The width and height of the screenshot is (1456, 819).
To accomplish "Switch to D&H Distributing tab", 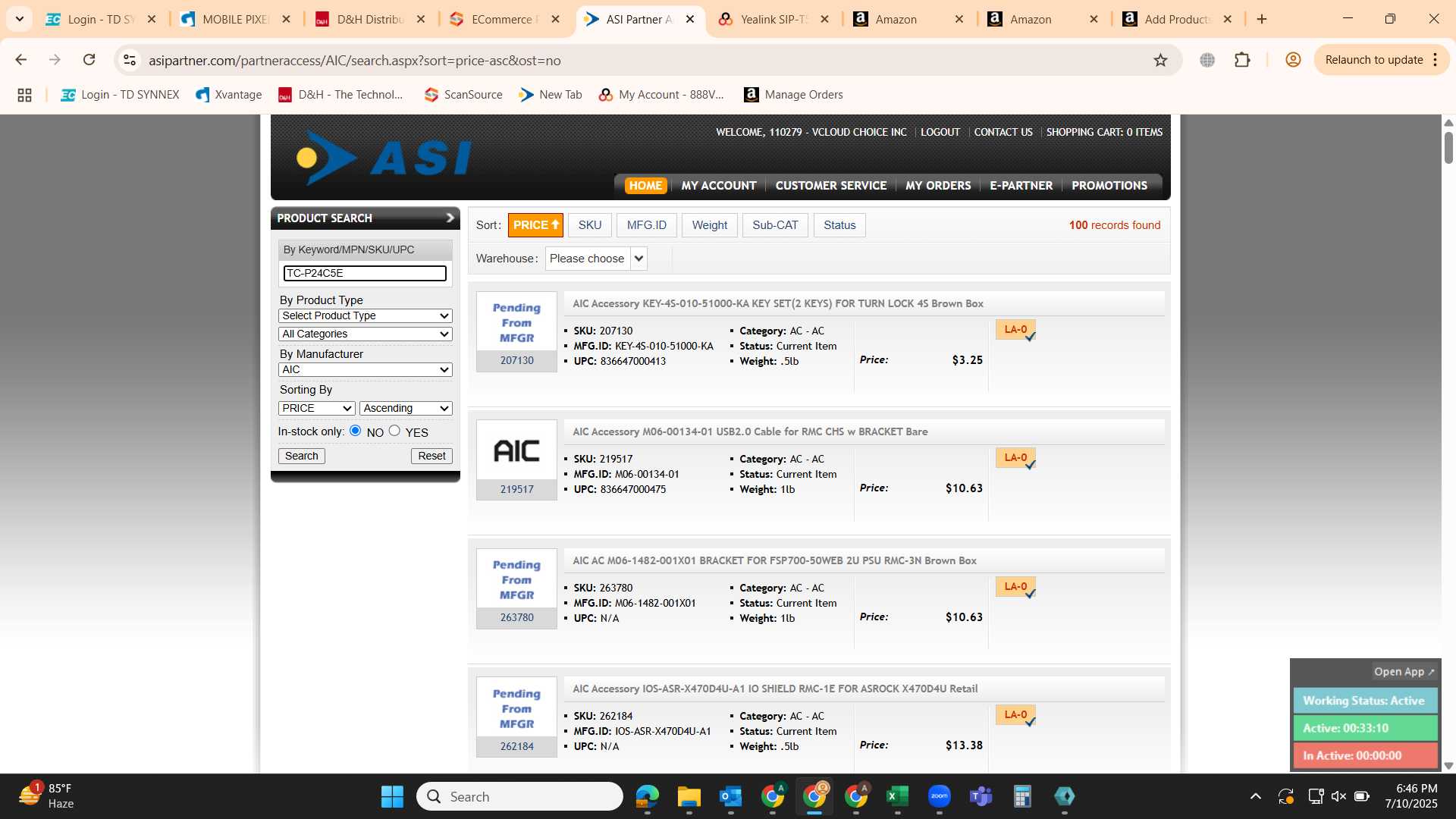I will pos(370,20).
